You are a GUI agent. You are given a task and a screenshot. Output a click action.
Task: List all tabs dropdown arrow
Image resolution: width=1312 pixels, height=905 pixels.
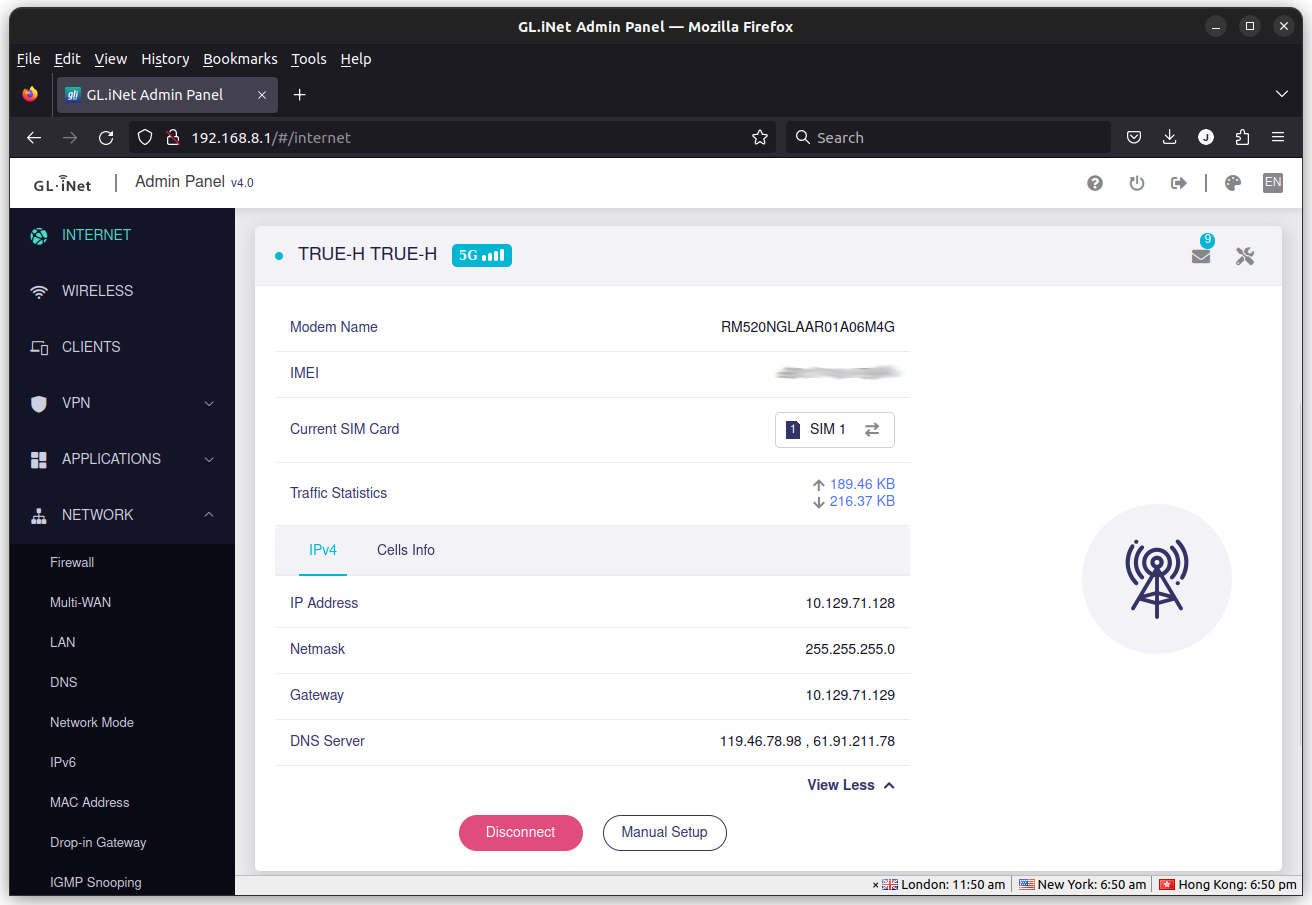pos(1282,94)
